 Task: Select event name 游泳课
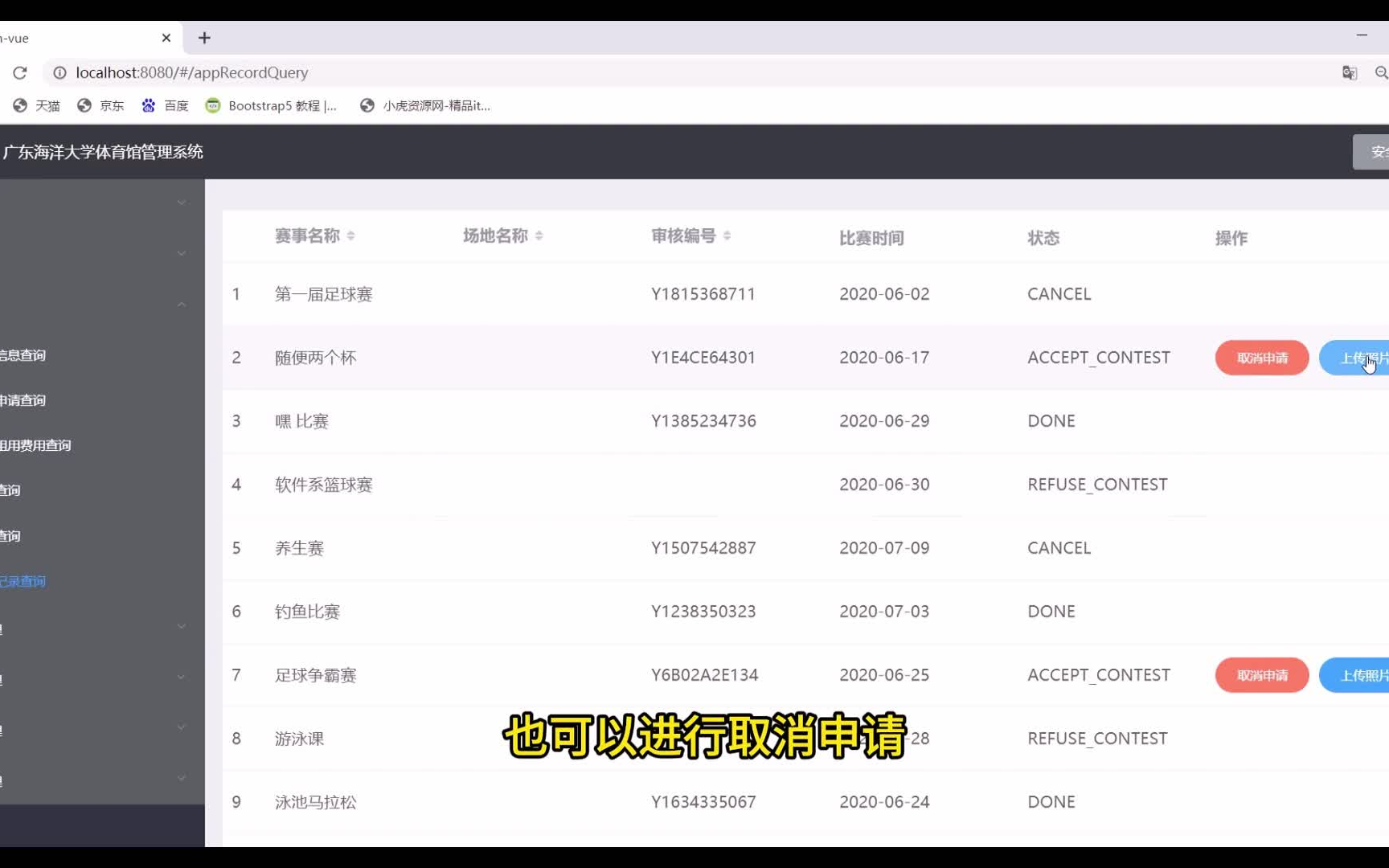[299, 739]
